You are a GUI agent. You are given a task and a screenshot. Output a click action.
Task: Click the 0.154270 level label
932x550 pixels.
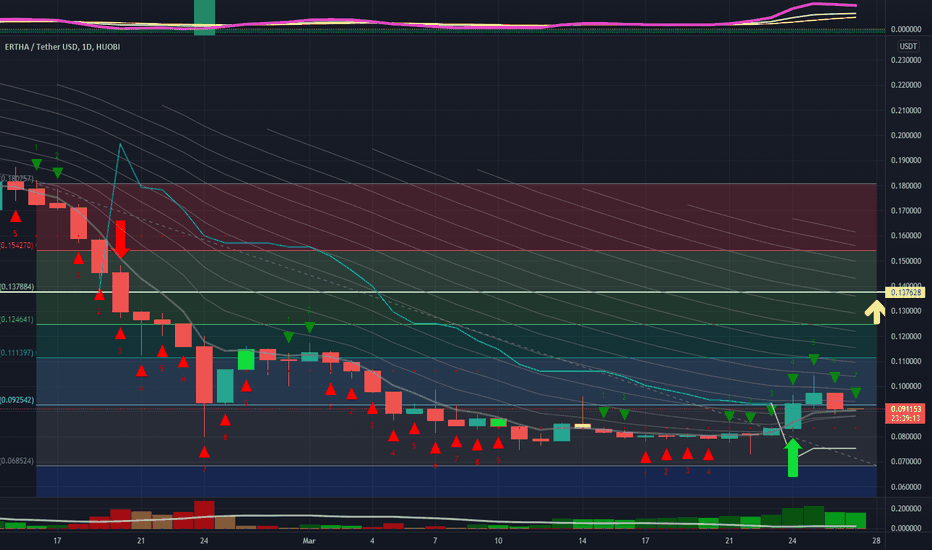17,245
